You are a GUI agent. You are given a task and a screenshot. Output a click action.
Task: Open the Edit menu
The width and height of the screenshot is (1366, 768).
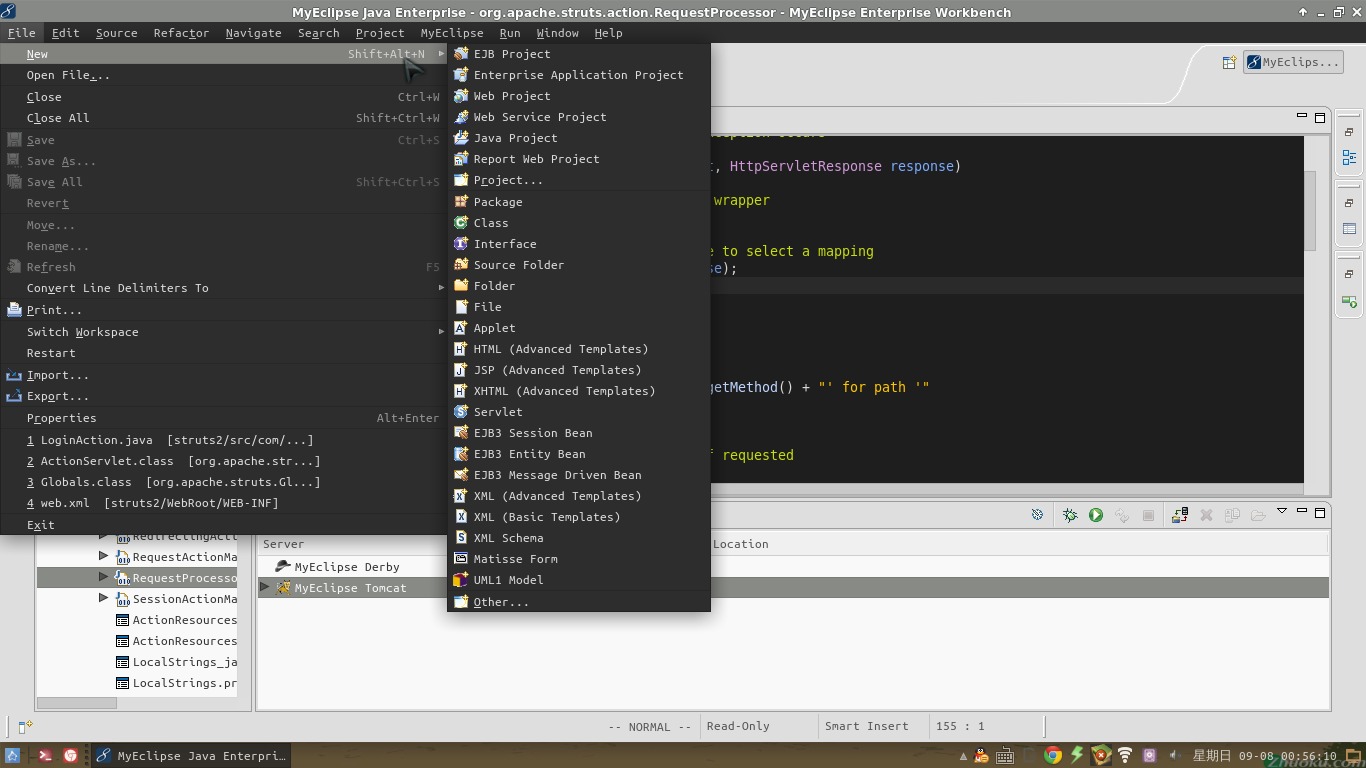(x=66, y=33)
